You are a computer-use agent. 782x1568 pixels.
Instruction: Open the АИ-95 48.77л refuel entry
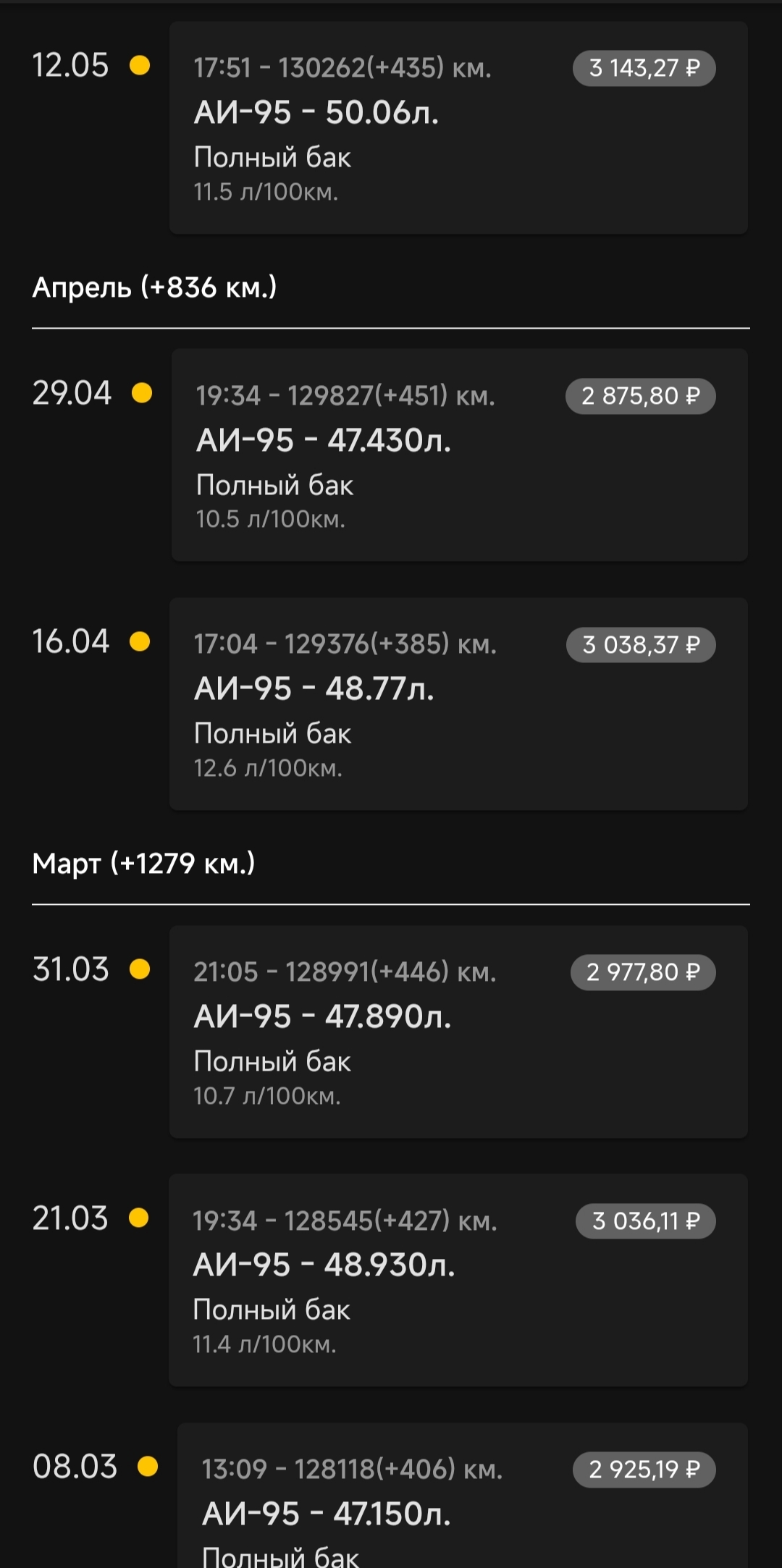coord(458,704)
